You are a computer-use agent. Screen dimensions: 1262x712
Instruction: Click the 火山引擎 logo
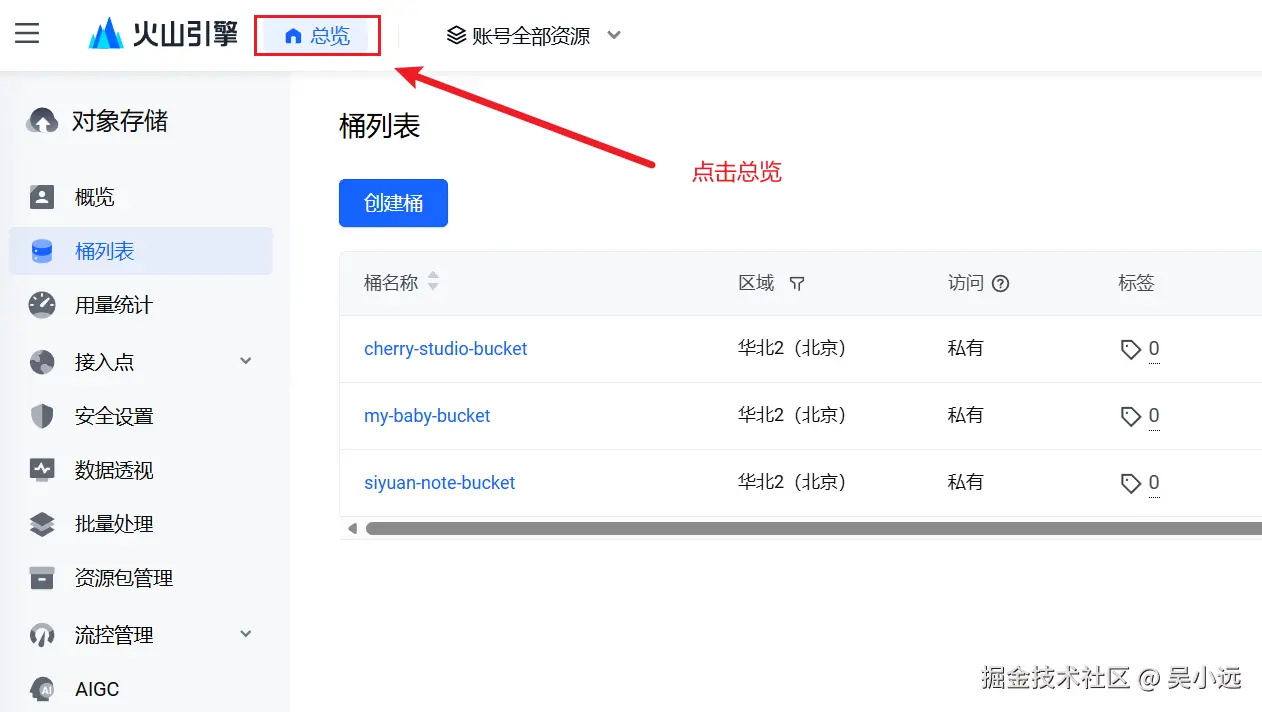163,33
